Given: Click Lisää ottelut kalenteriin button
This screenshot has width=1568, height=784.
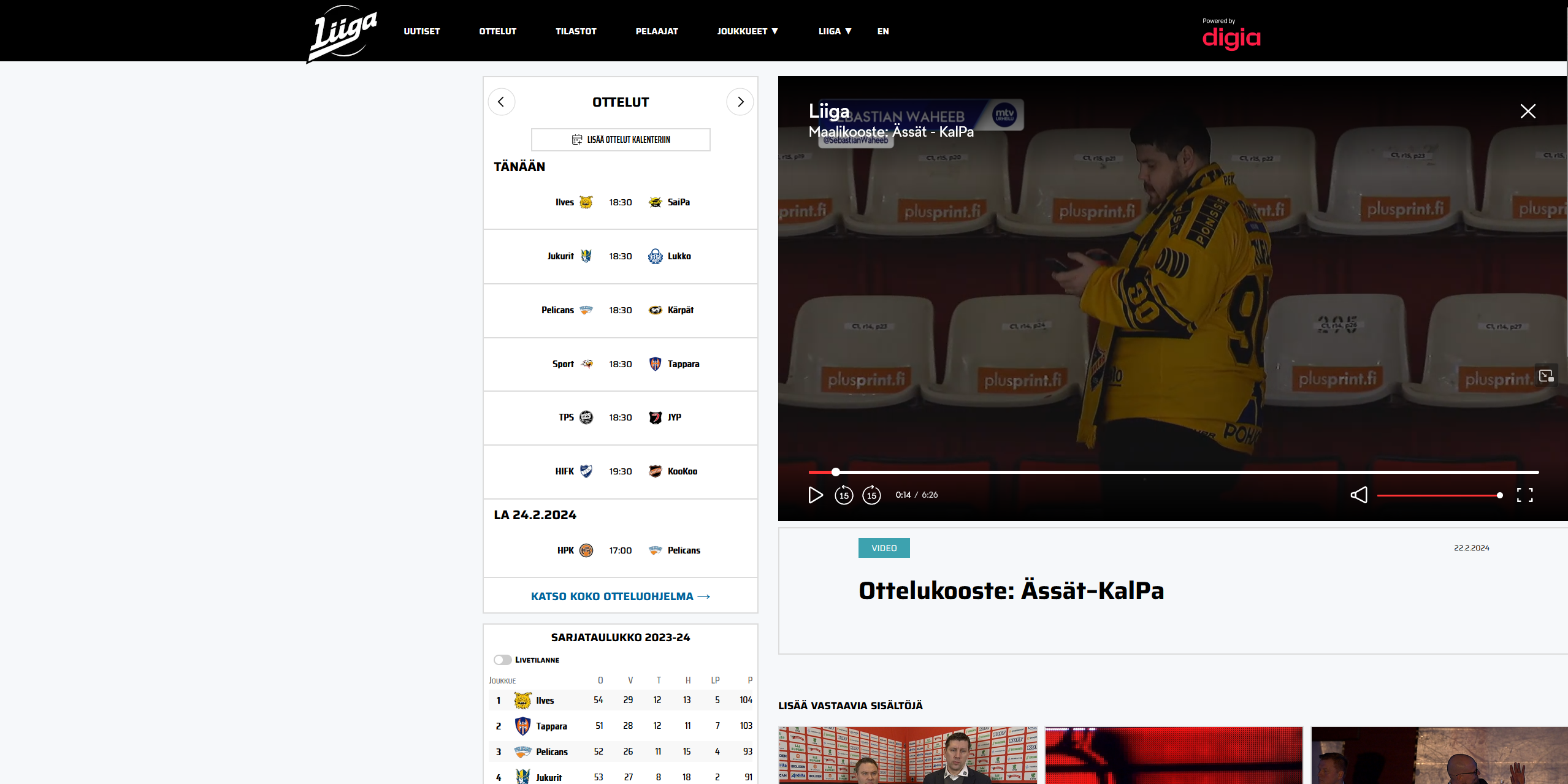Looking at the screenshot, I should point(621,140).
